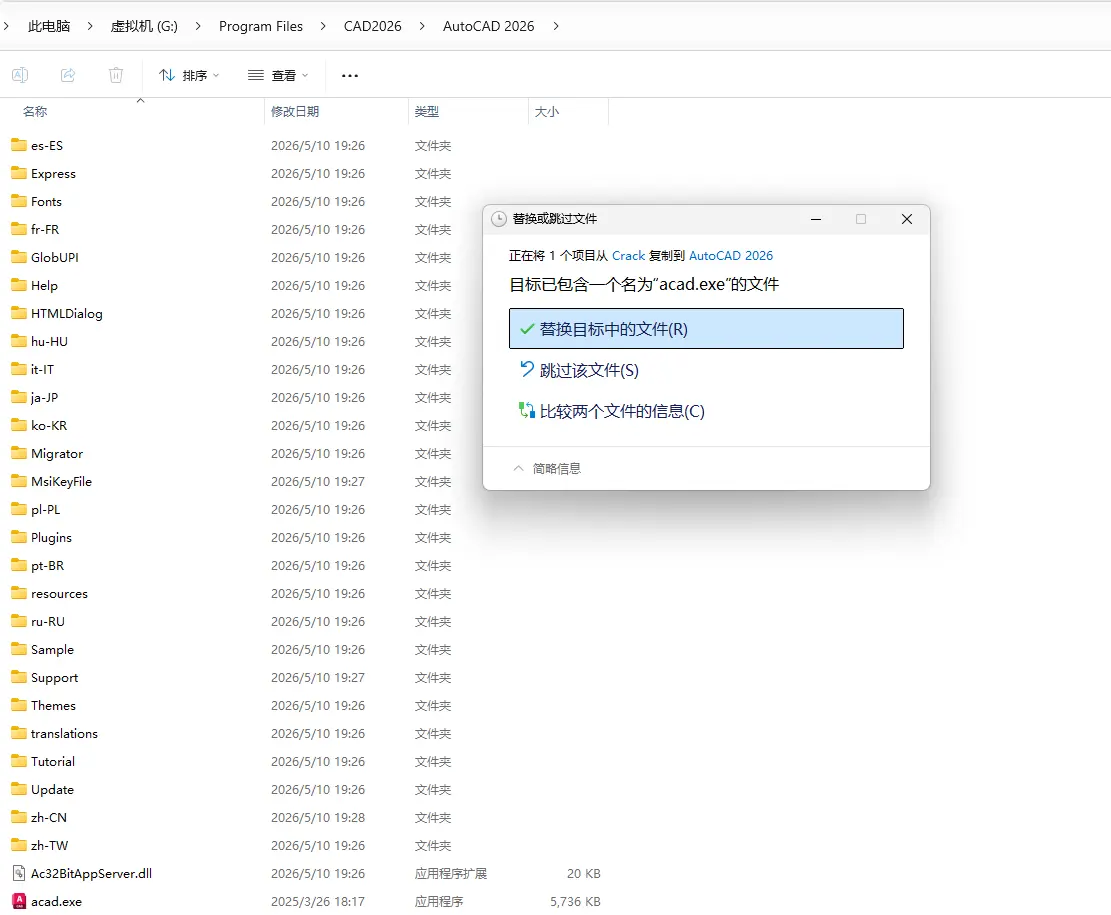Open the three-dots more options menu
Screen dimensions: 1111x915
tap(350, 75)
